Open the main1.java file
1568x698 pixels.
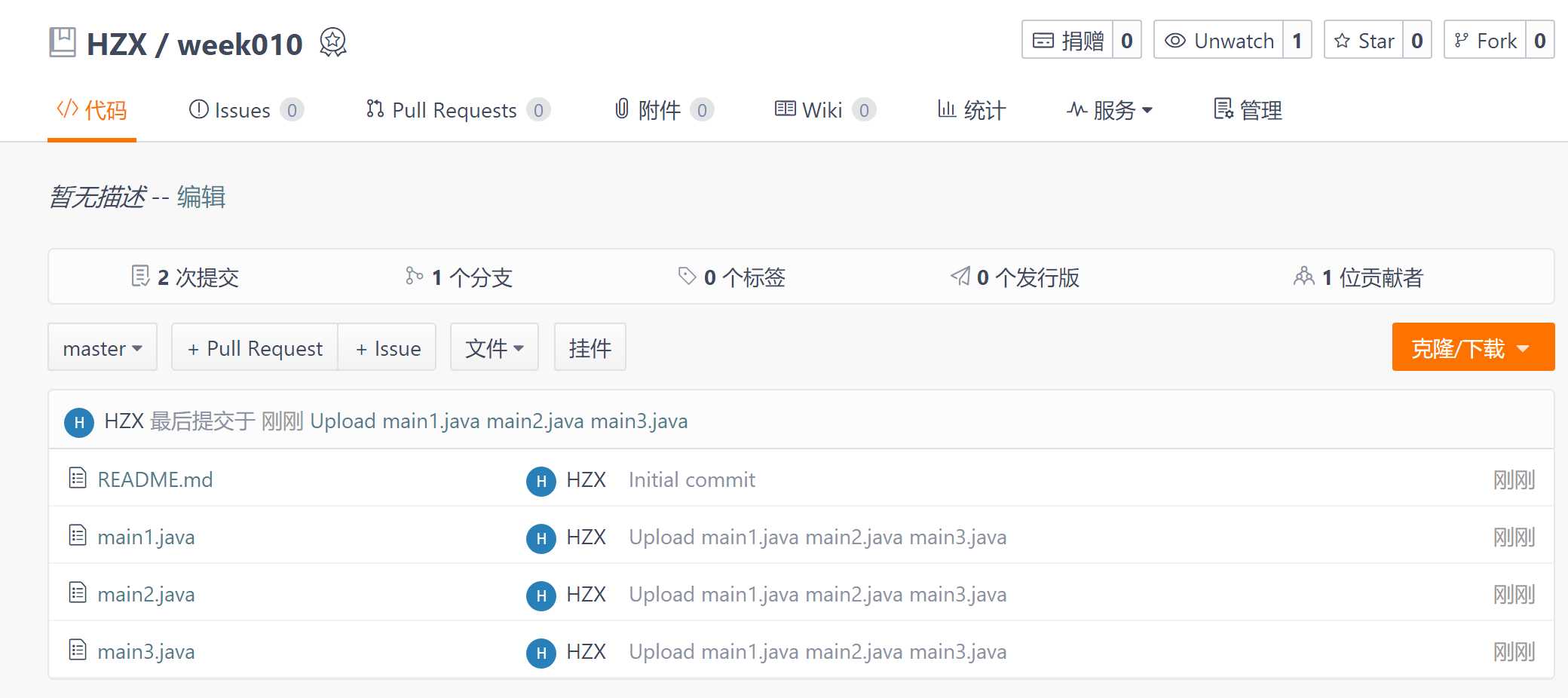pyautogui.click(x=146, y=537)
